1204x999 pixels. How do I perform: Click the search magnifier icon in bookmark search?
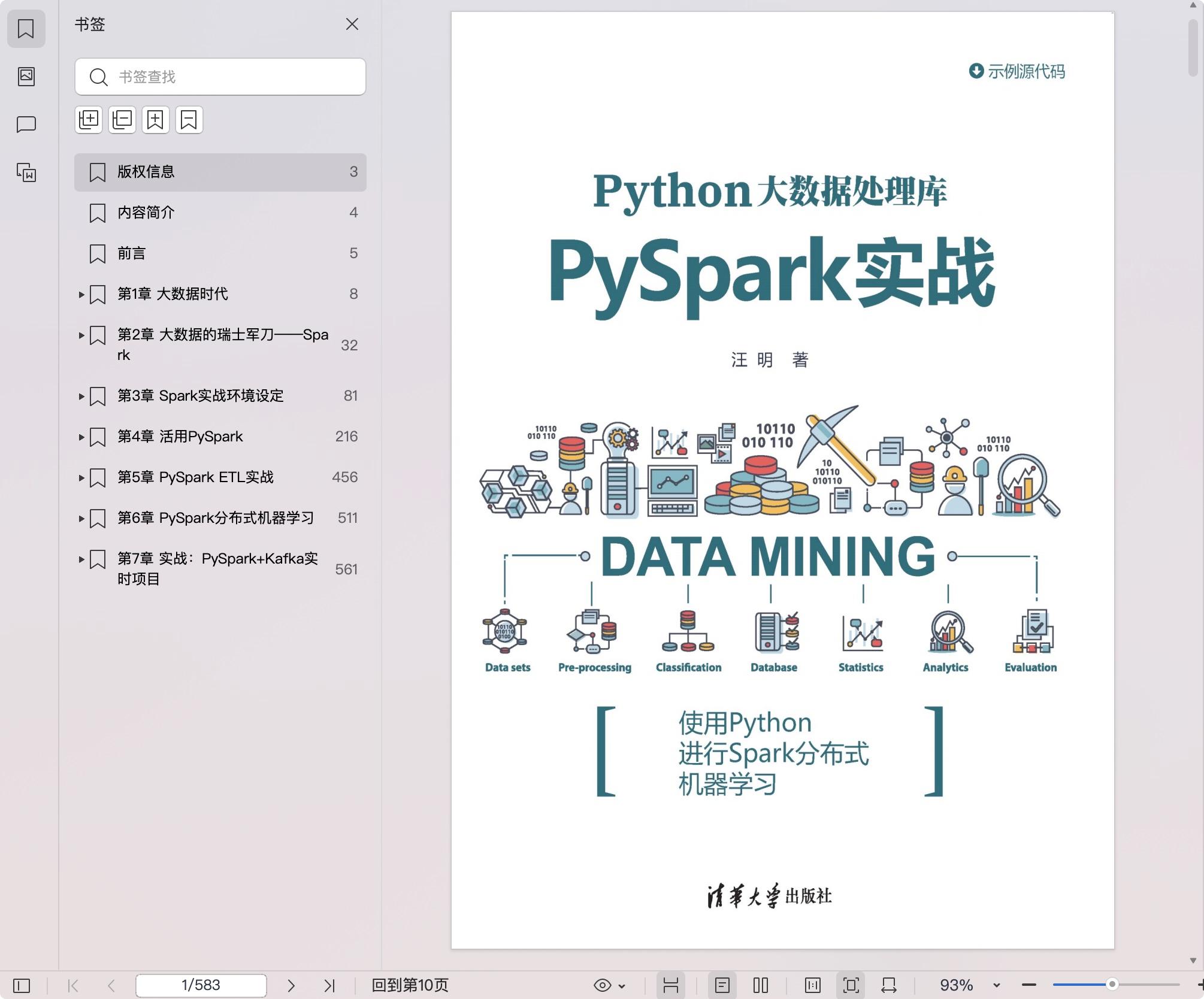point(98,77)
